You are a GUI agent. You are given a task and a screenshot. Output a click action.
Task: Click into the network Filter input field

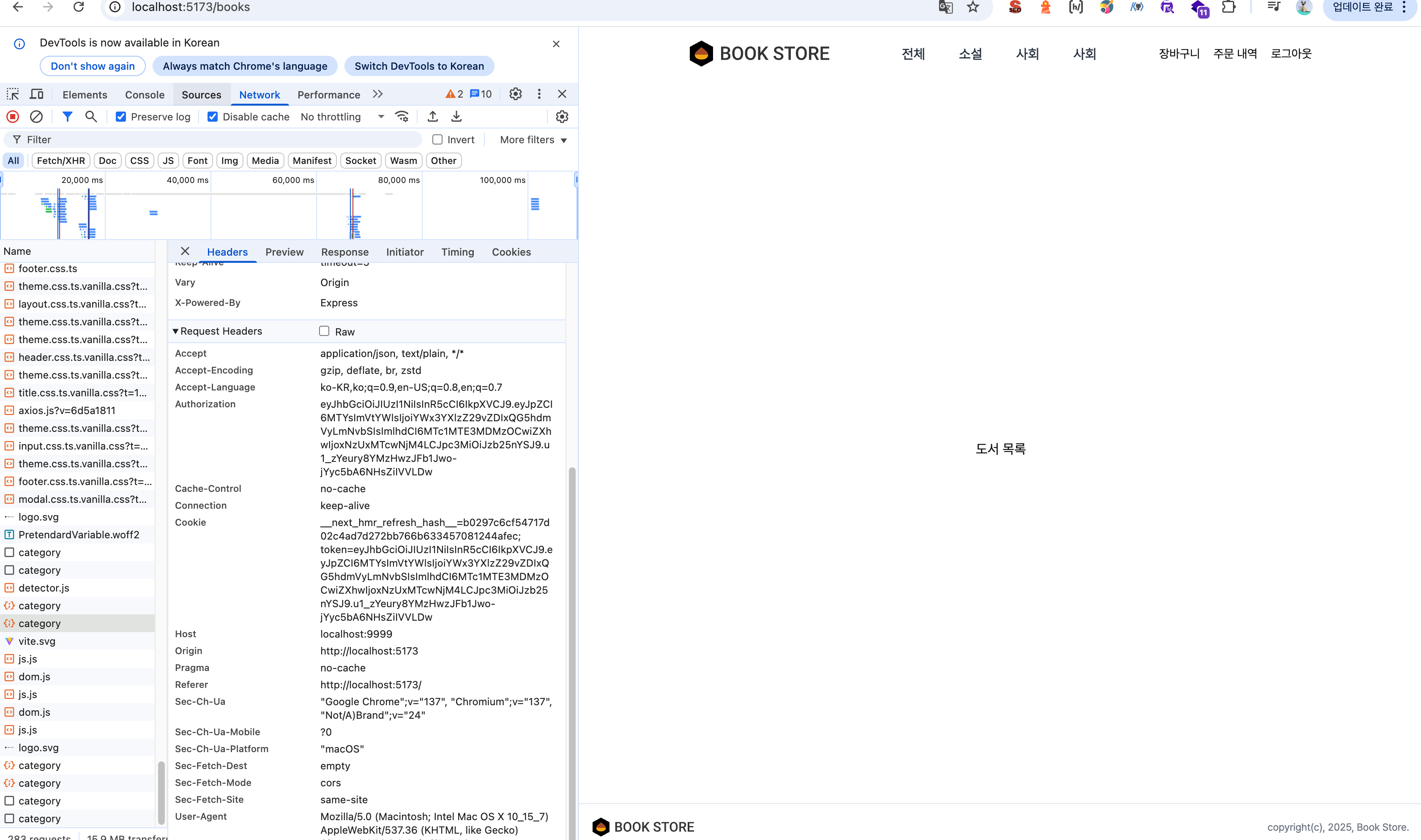click(213, 139)
